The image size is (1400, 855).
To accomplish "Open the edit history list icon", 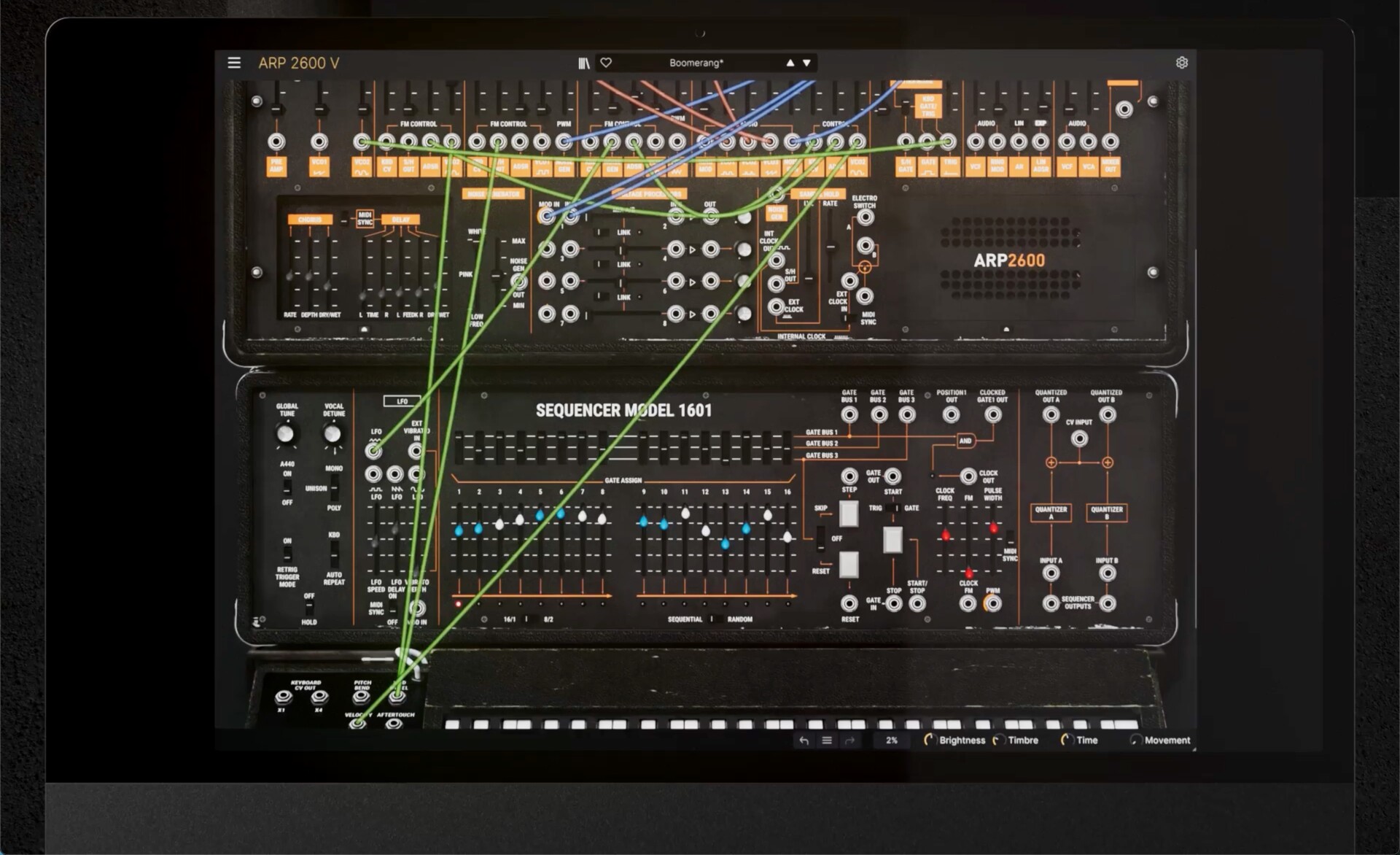I will click(827, 740).
